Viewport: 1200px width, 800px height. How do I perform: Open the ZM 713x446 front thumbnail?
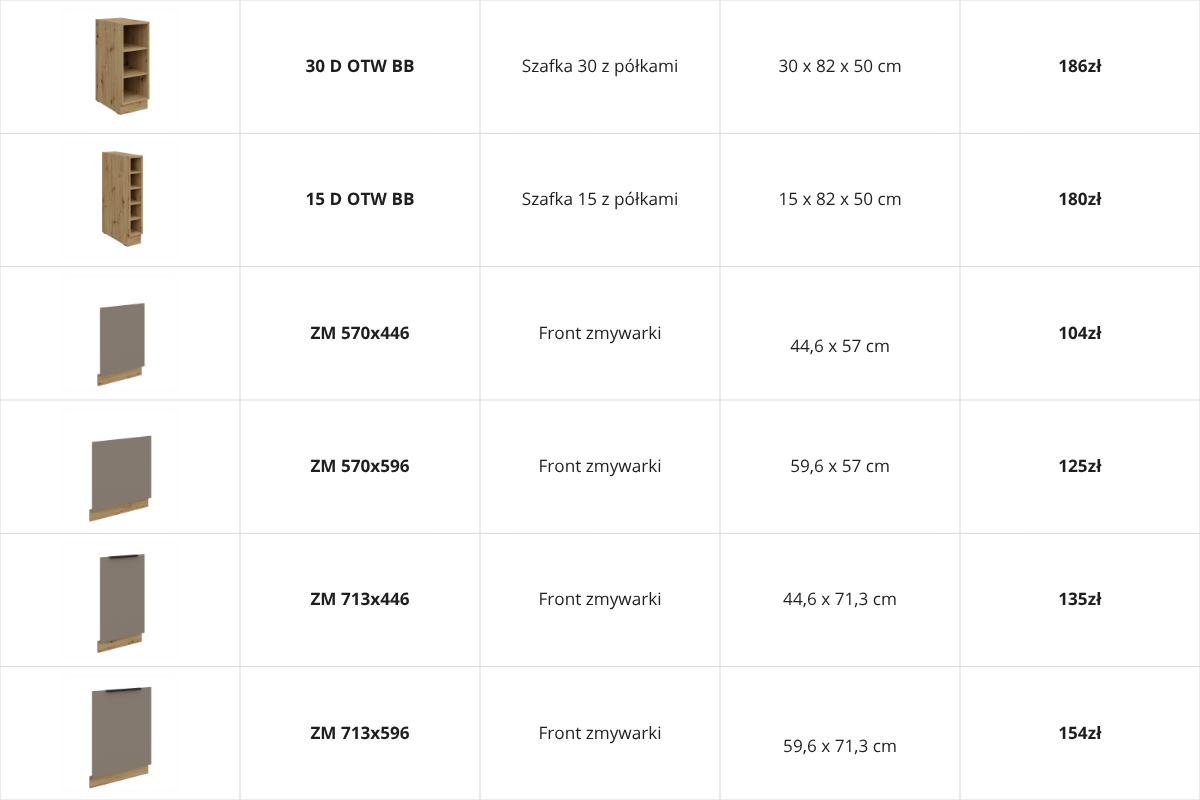pyautogui.click(x=121, y=603)
